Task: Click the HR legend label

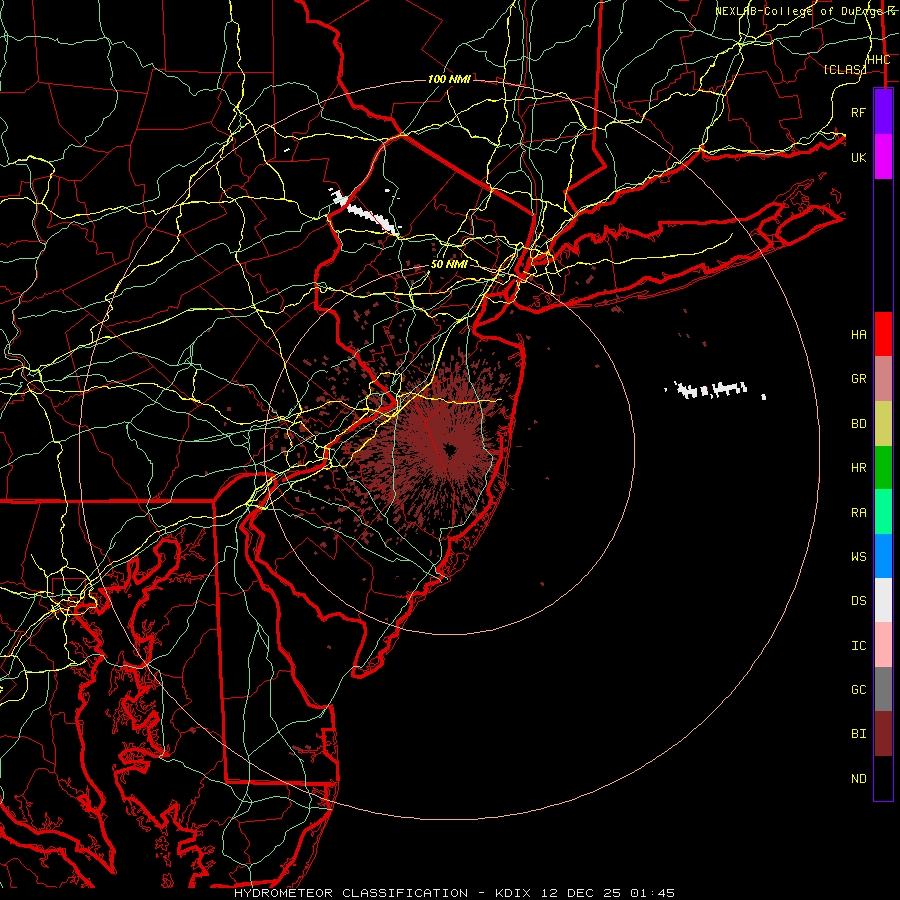Action: click(858, 468)
